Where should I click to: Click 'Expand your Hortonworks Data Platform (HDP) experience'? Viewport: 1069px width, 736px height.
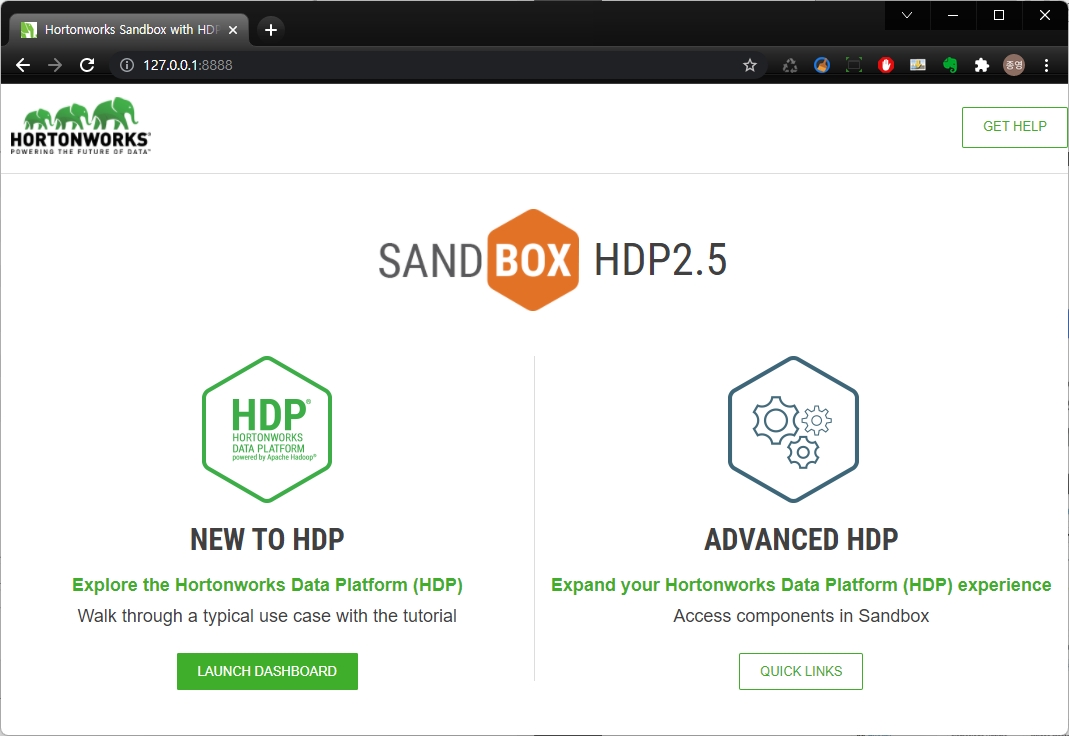pos(801,585)
